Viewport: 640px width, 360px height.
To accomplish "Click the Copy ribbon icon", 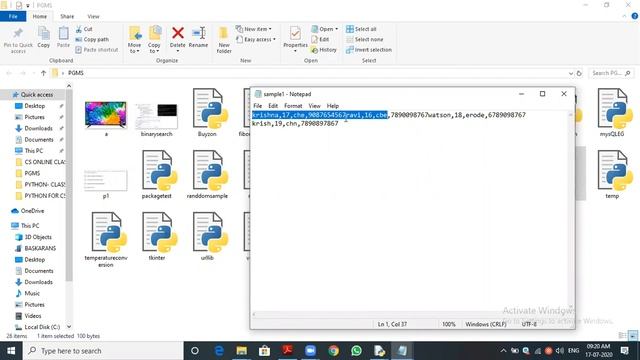I will coord(44,33).
